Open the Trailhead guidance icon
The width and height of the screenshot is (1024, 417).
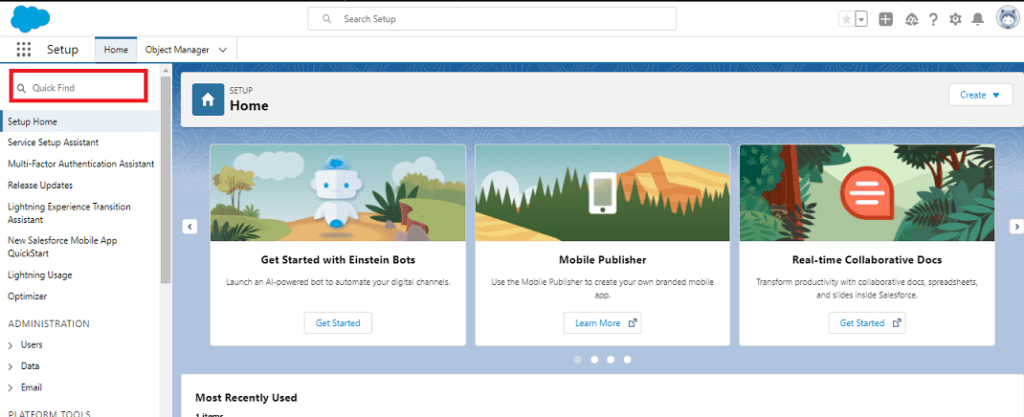[x=912, y=20]
